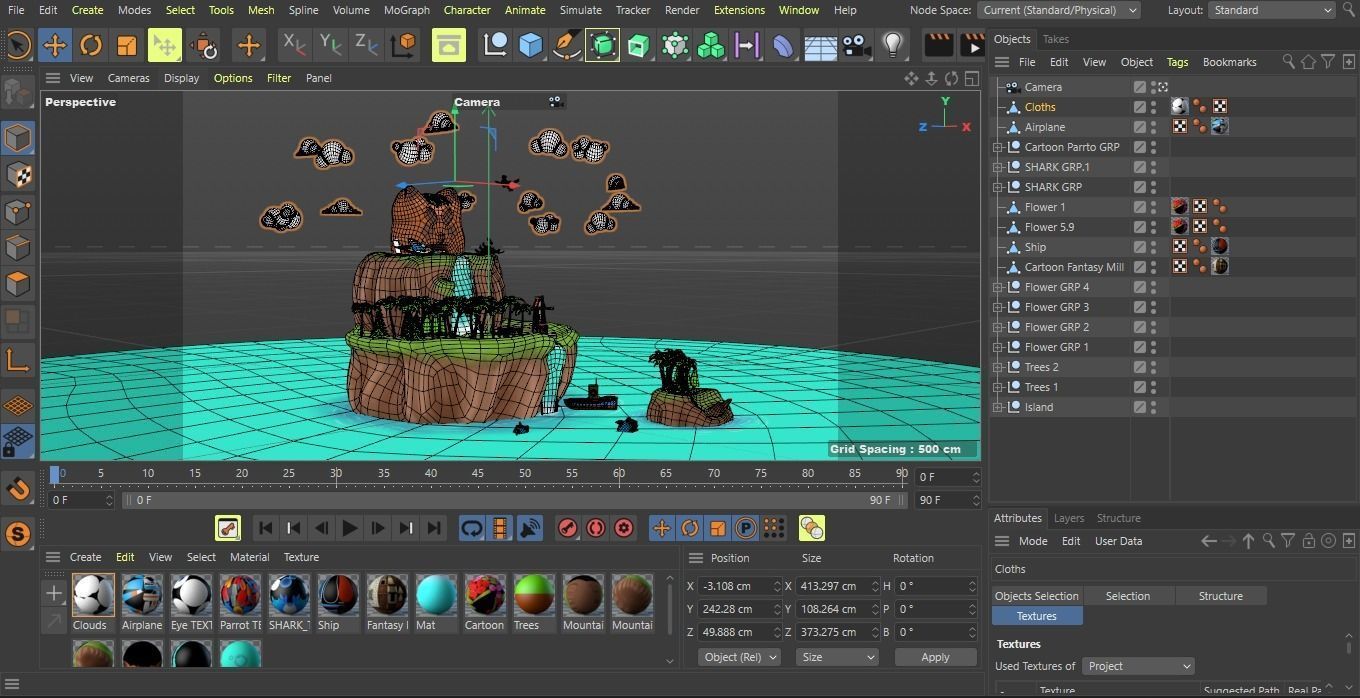
Task: Open the Simulate menu
Action: click(580, 10)
